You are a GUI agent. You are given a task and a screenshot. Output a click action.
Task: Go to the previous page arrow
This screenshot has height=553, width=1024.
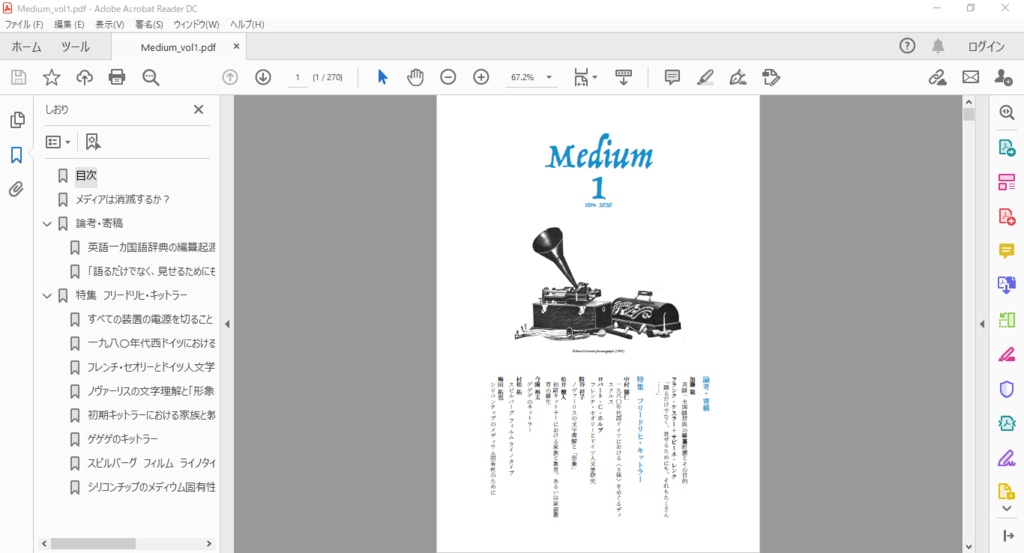(230, 77)
